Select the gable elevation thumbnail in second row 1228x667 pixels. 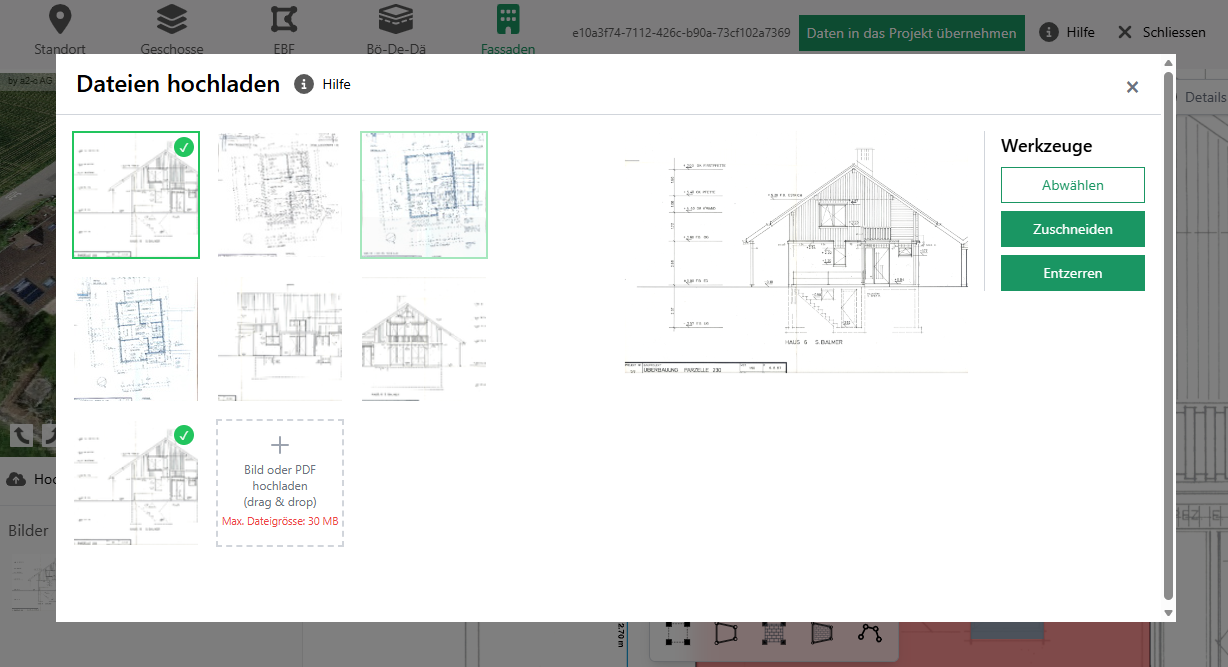[424, 339]
